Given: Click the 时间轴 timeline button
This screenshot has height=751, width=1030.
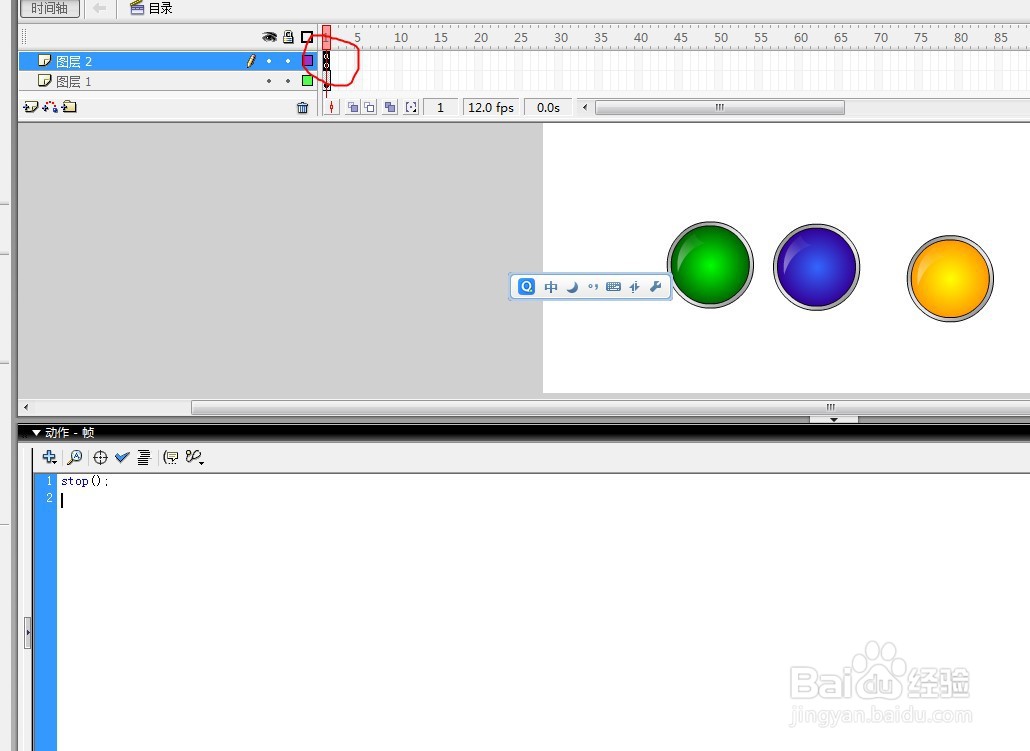Looking at the screenshot, I should tap(50, 9).
